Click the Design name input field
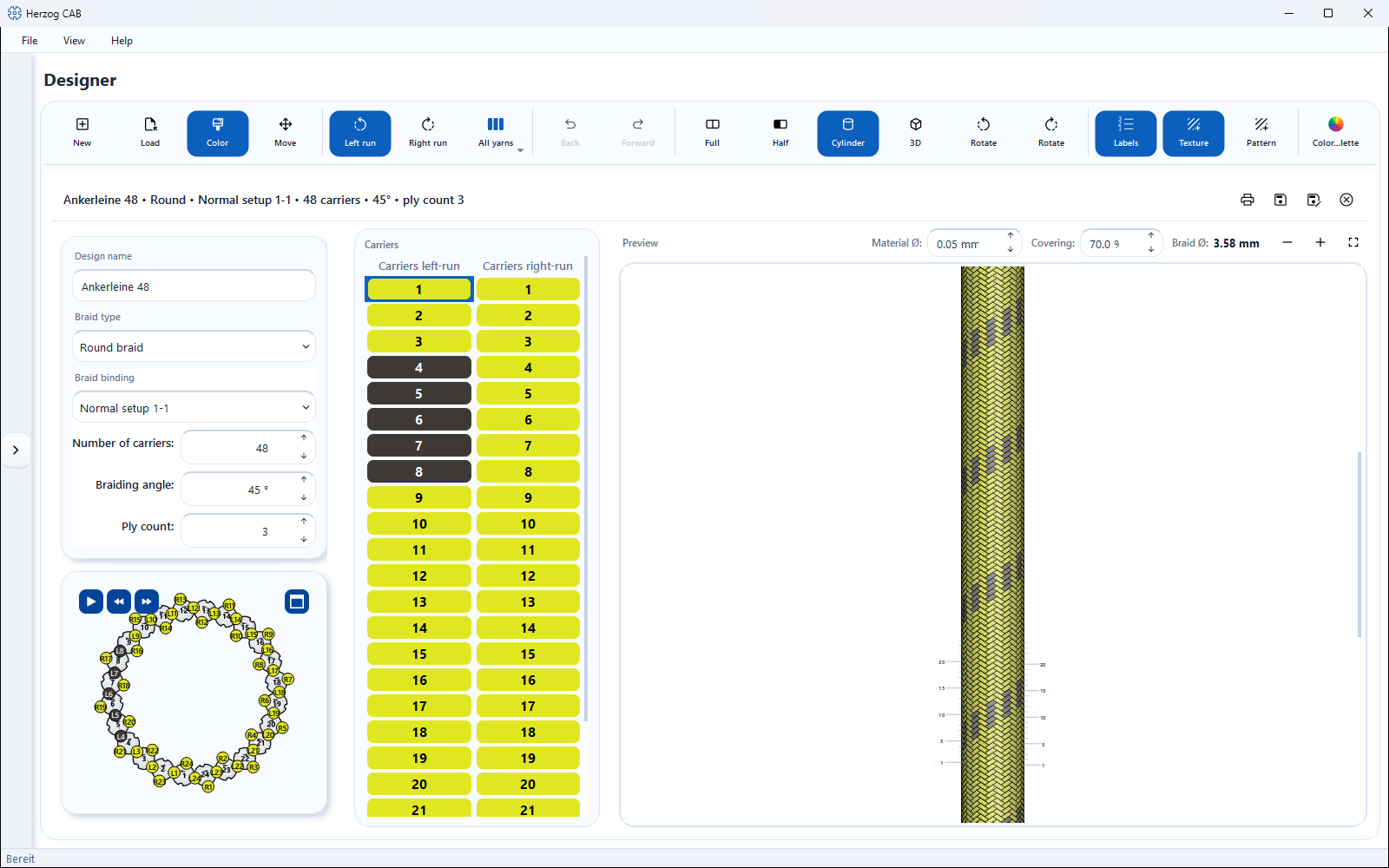 tap(194, 286)
